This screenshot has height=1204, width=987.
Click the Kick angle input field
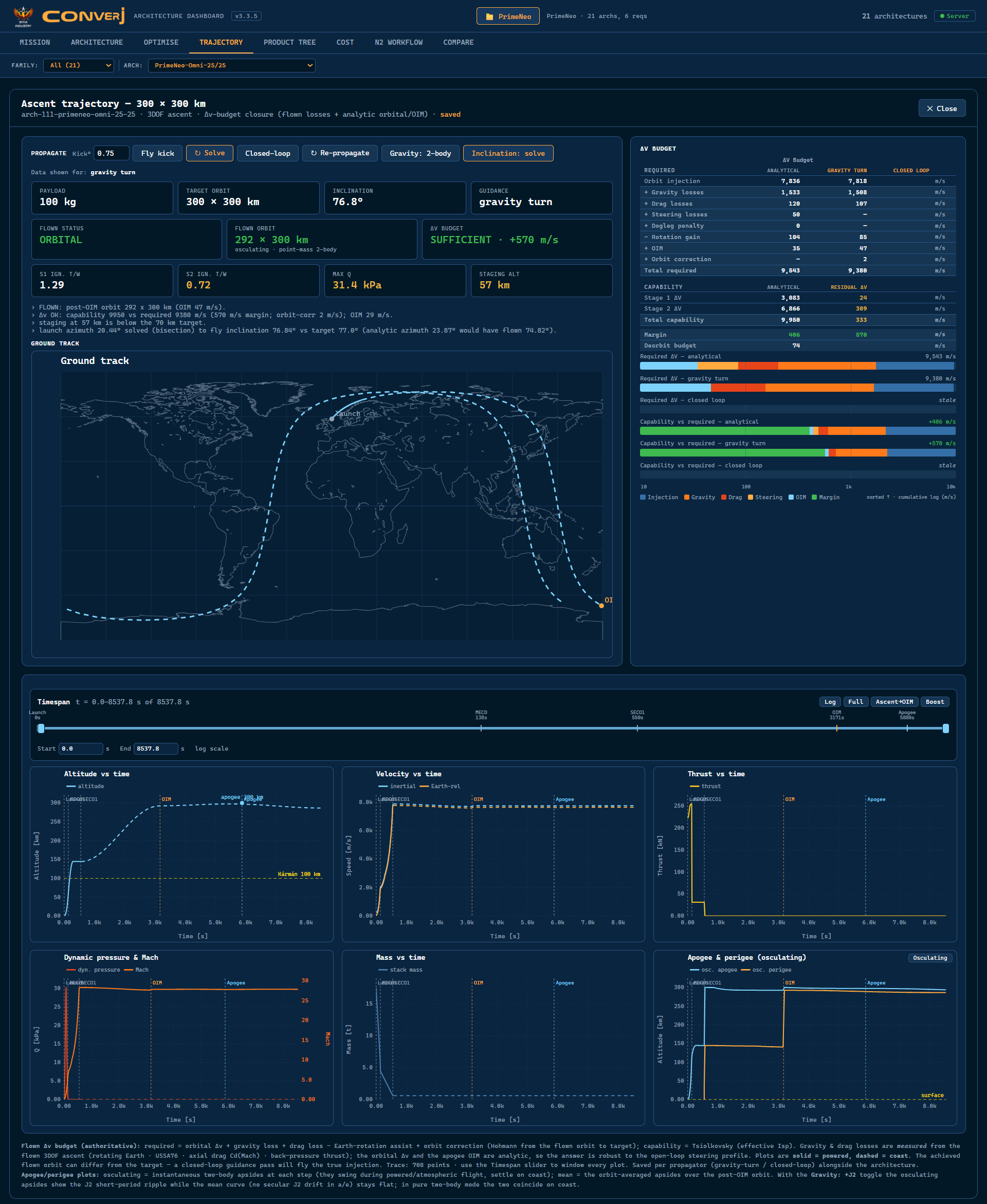[111, 153]
